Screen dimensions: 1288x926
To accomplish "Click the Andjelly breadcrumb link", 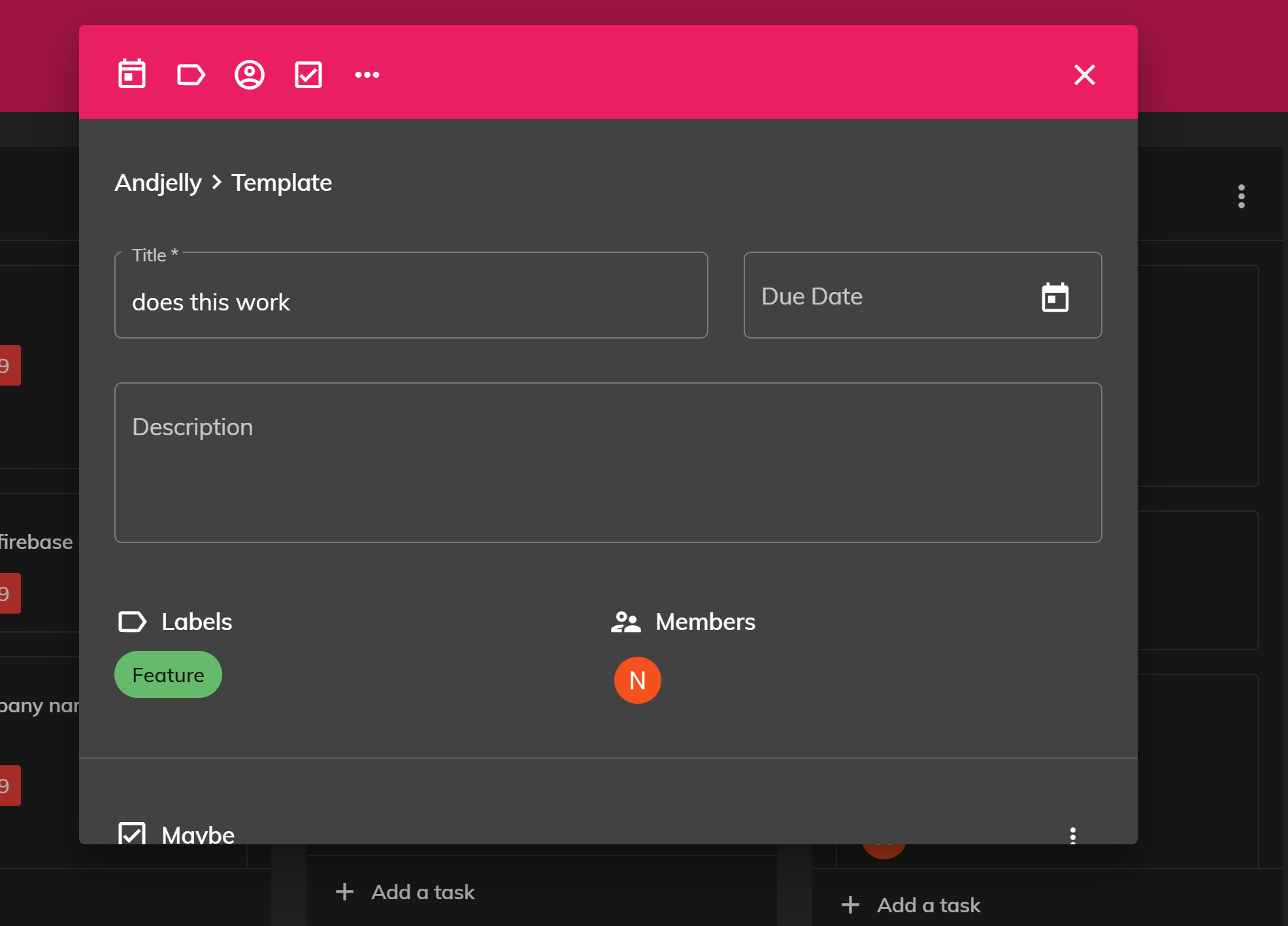I will pyautogui.click(x=158, y=183).
